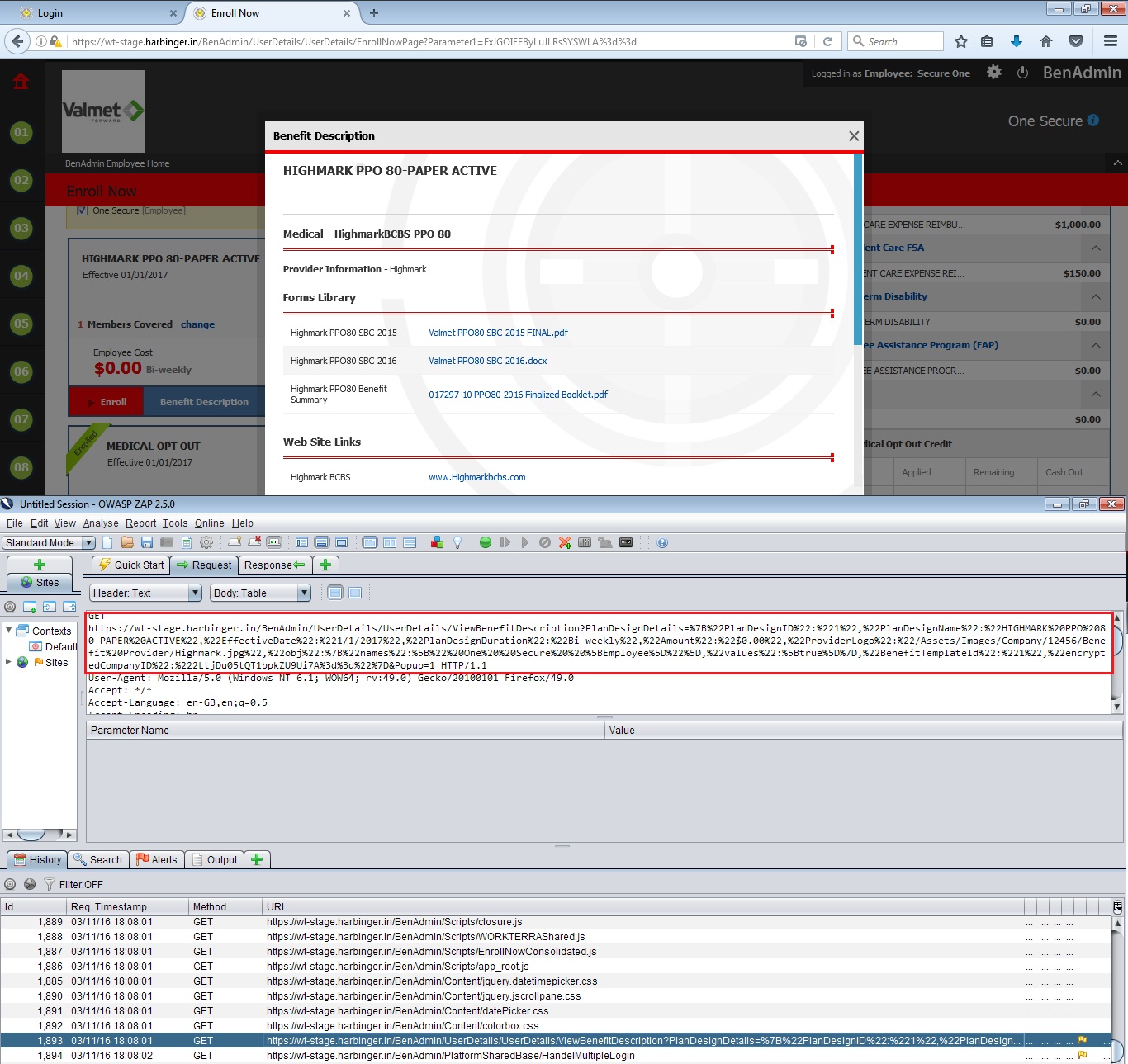
Task: Switch to Alerts tab
Action: click(x=156, y=859)
